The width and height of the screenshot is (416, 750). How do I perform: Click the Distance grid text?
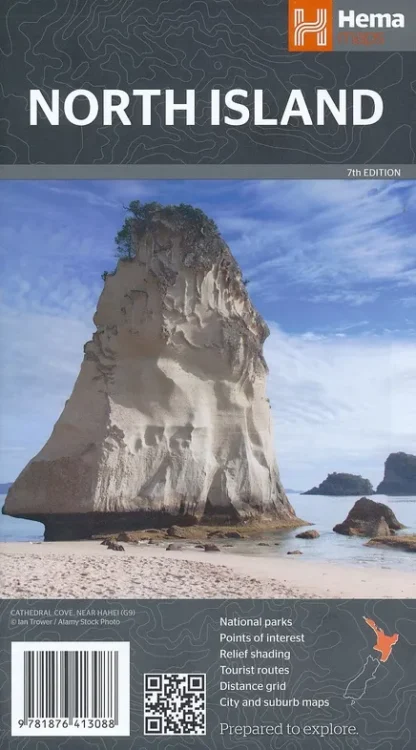coord(252,686)
